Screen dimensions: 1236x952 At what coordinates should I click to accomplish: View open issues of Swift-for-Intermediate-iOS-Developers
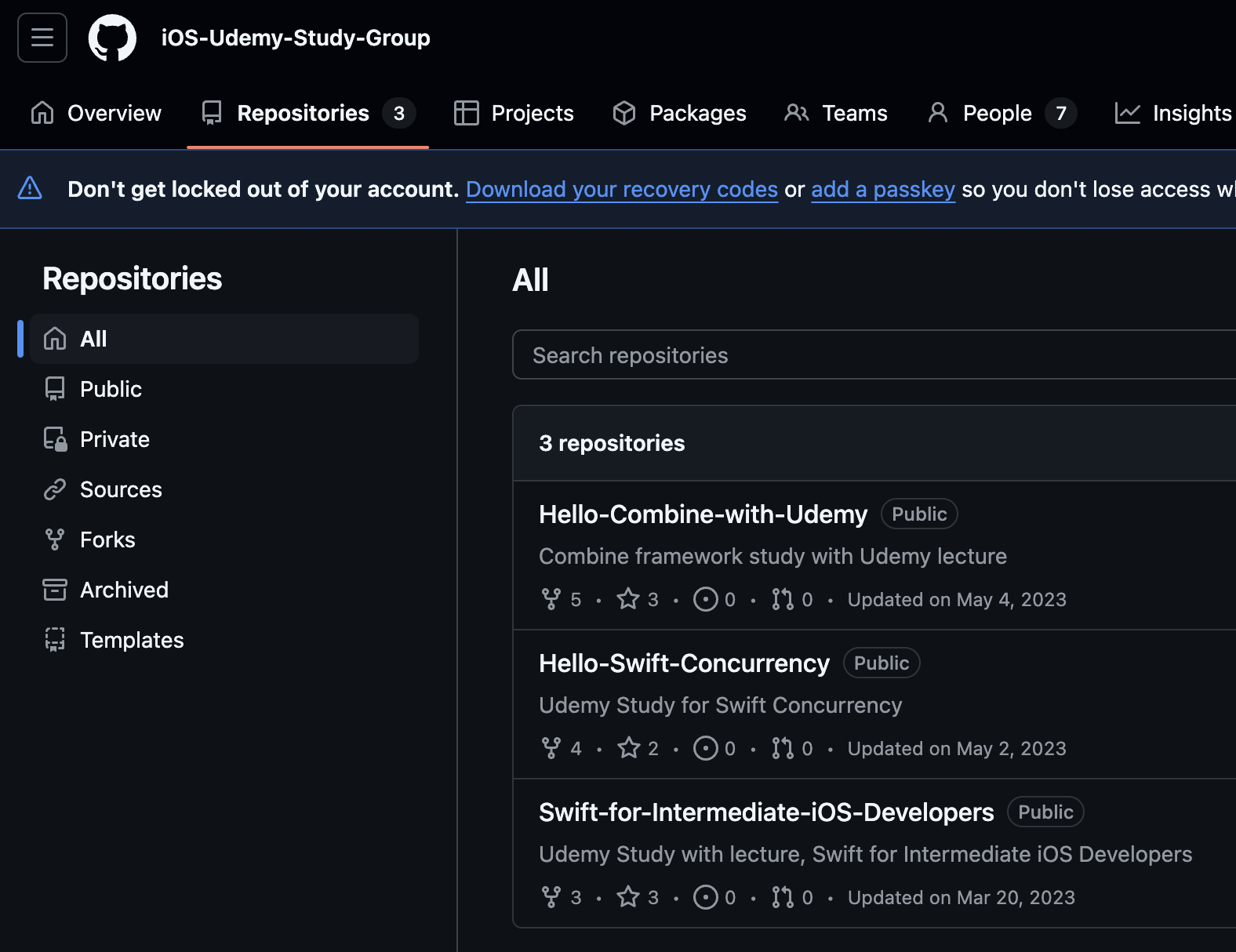pyautogui.click(x=714, y=897)
